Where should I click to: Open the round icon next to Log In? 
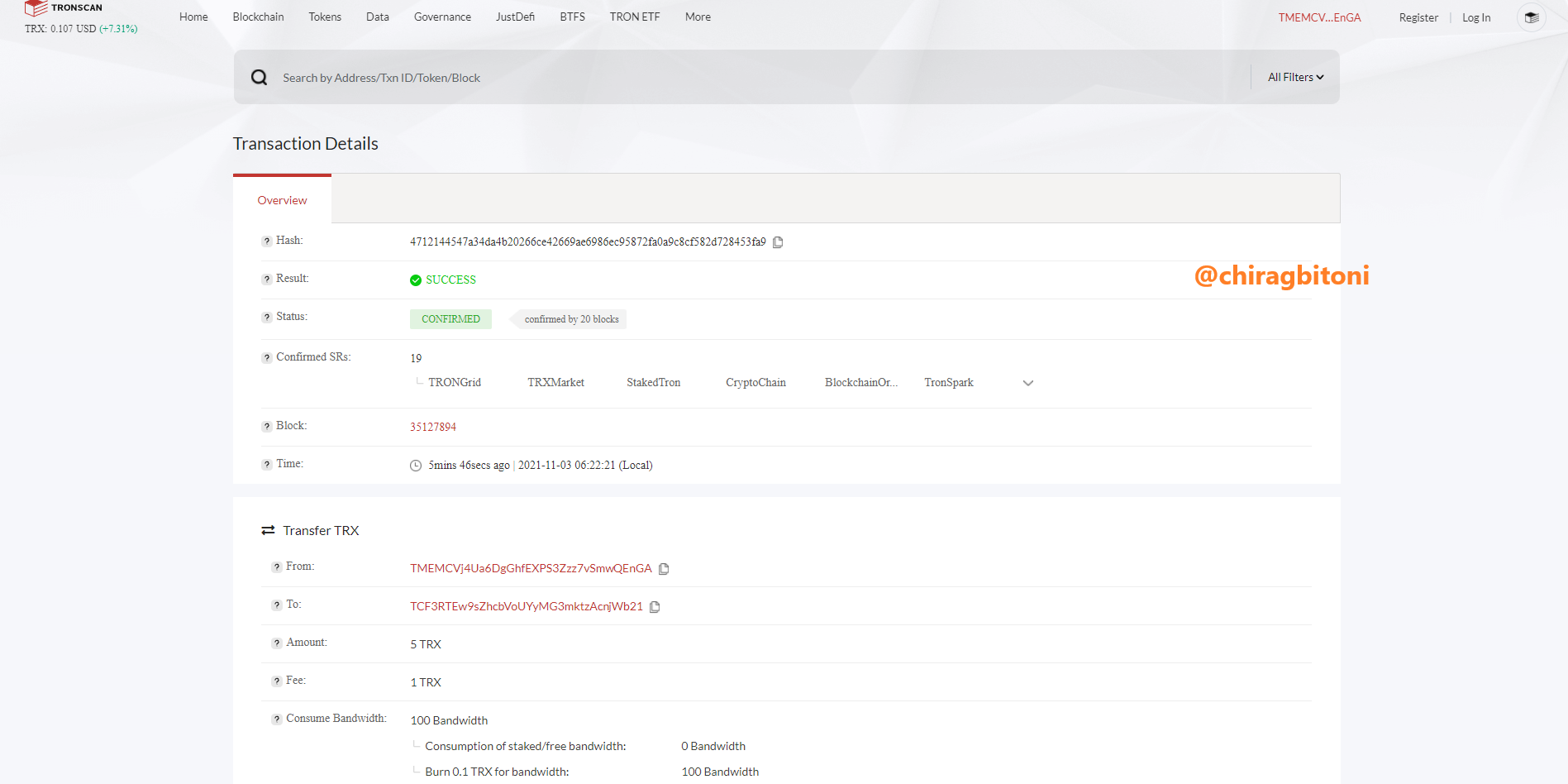[1531, 17]
